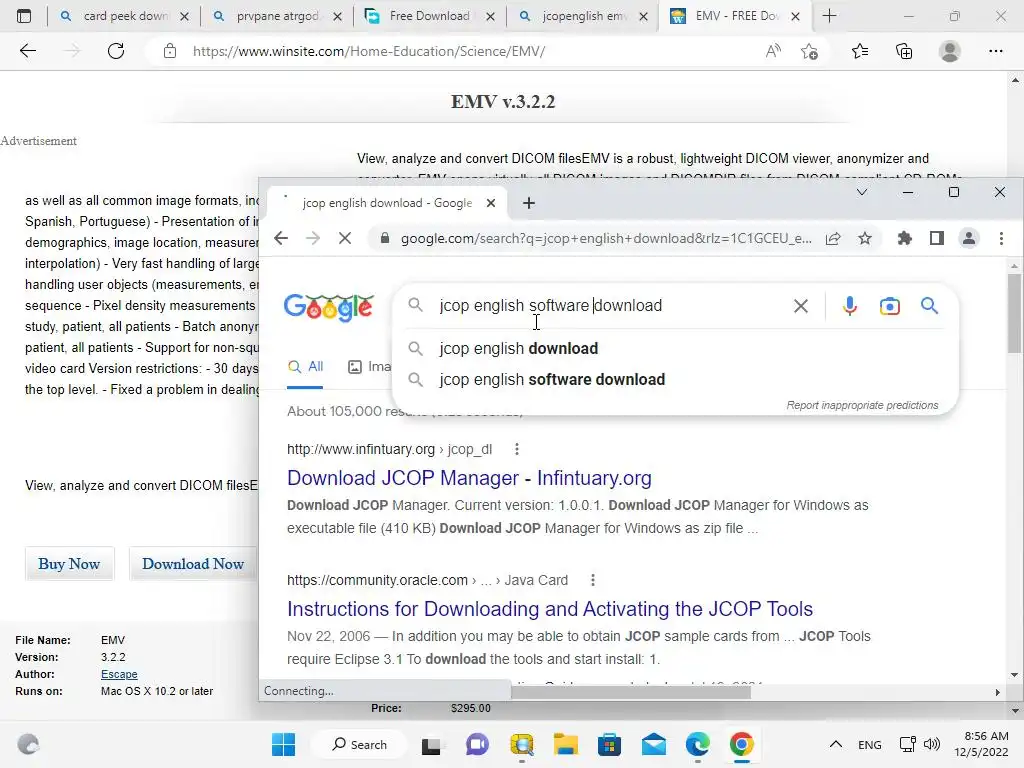
Task: Open Windows Start menu
Action: tap(283, 744)
